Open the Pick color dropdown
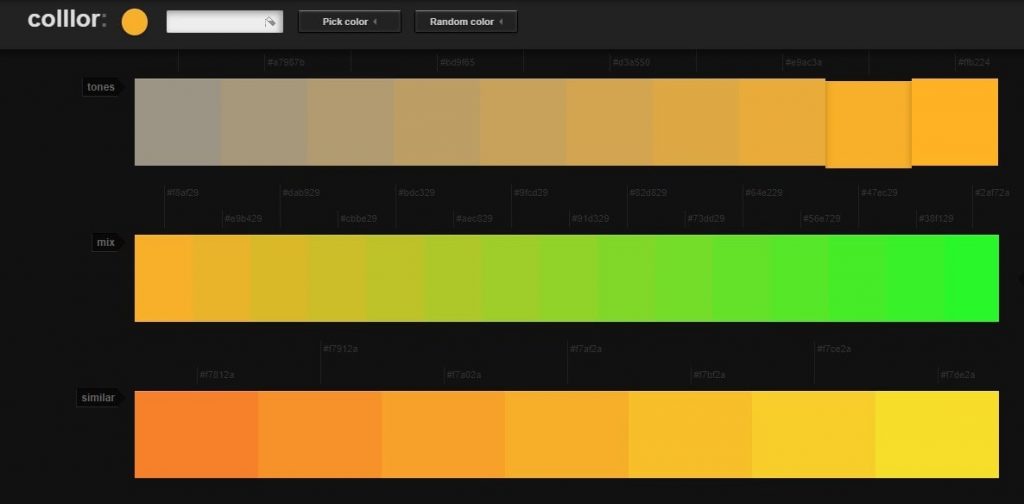The image size is (1024, 504). click(x=349, y=22)
